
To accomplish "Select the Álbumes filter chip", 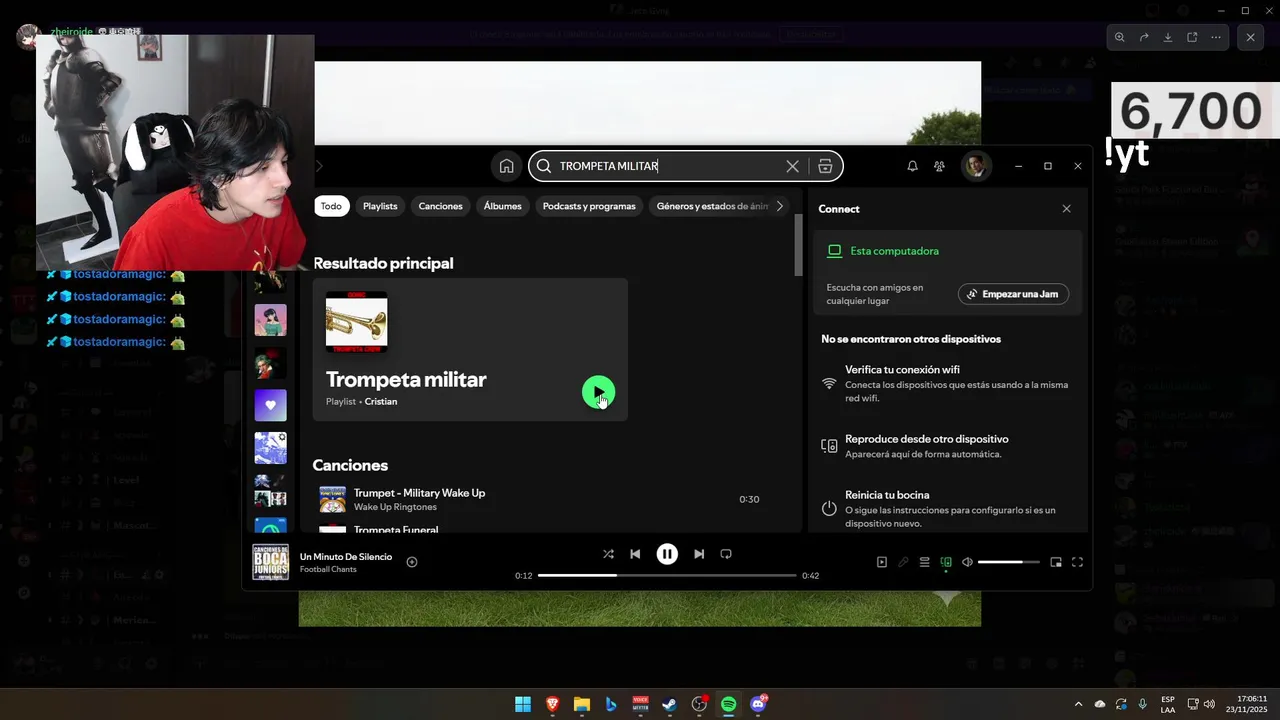I will tap(503, 206).
